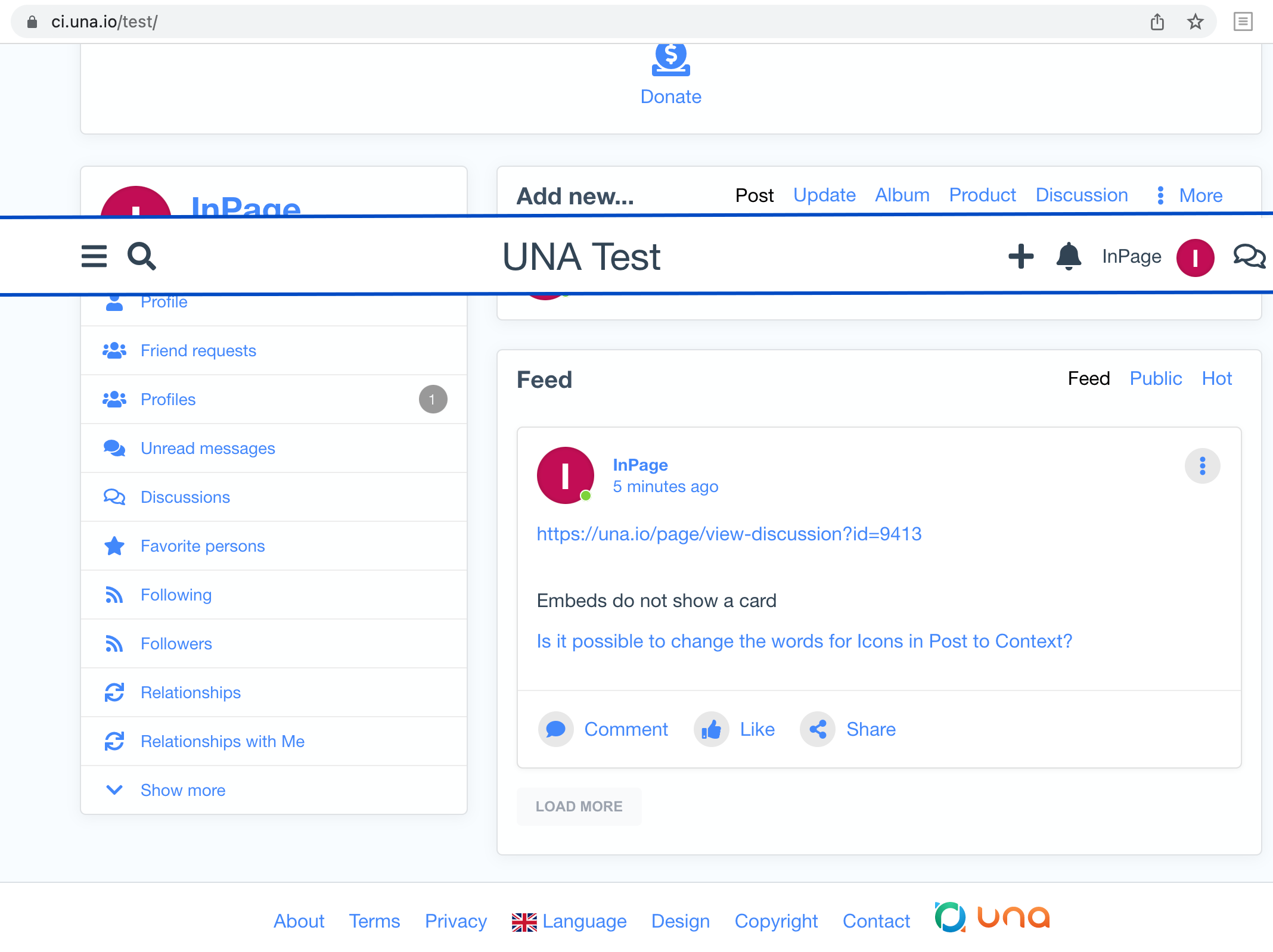Screen dimensions: 1273x952
Task: Open post options three-dot menu
Action: point(1202,466)
